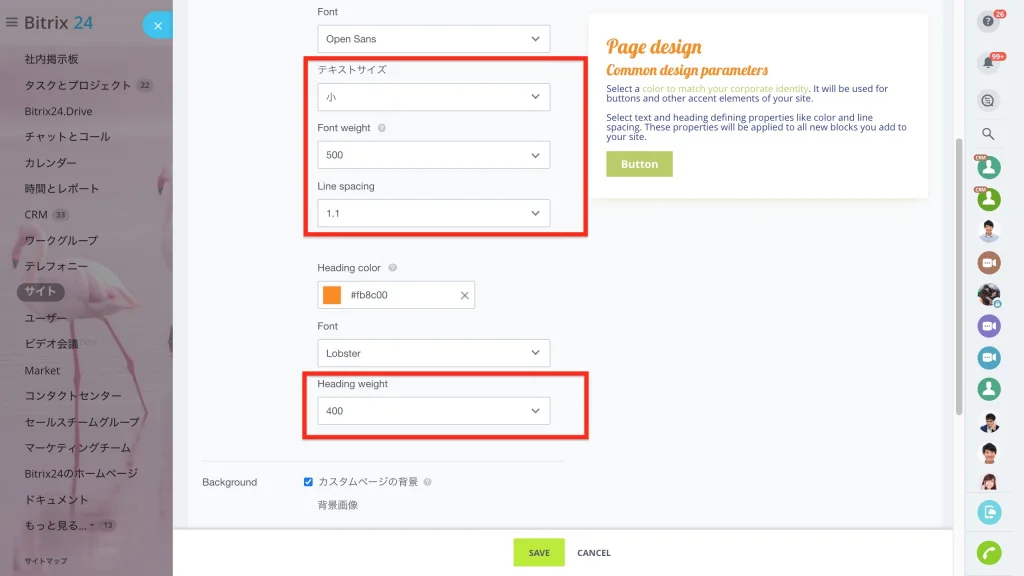Screen dimensions: 1024x576
Task: Open the help question mark icon
Action: pyautogui.click(x=988, y=22)
